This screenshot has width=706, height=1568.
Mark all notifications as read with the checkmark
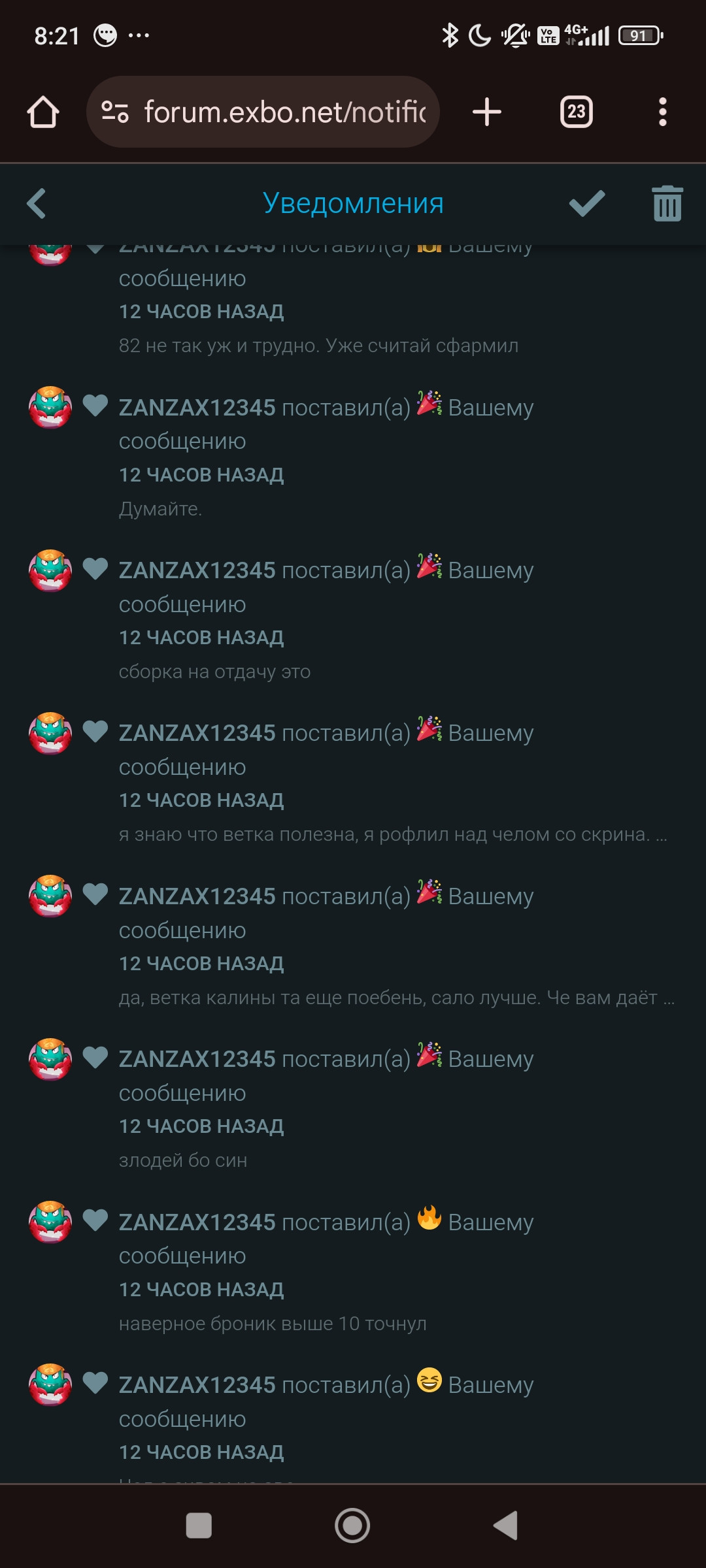587,203
